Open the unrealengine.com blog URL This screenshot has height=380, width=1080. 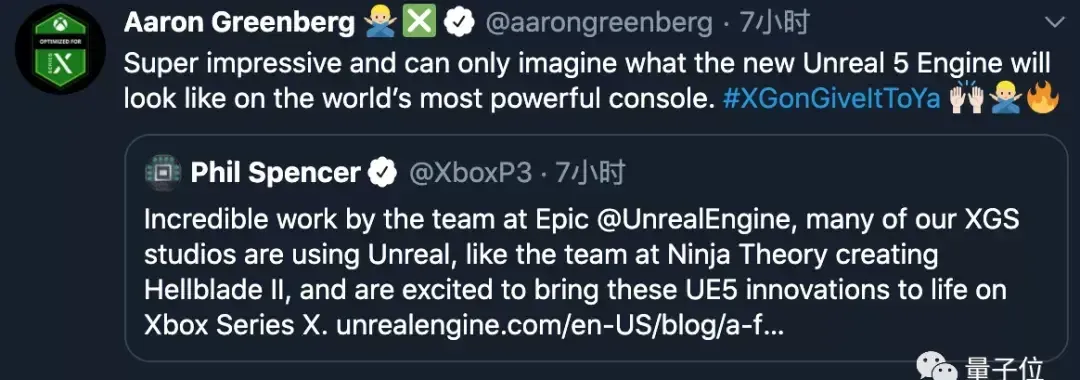(559, 326)
